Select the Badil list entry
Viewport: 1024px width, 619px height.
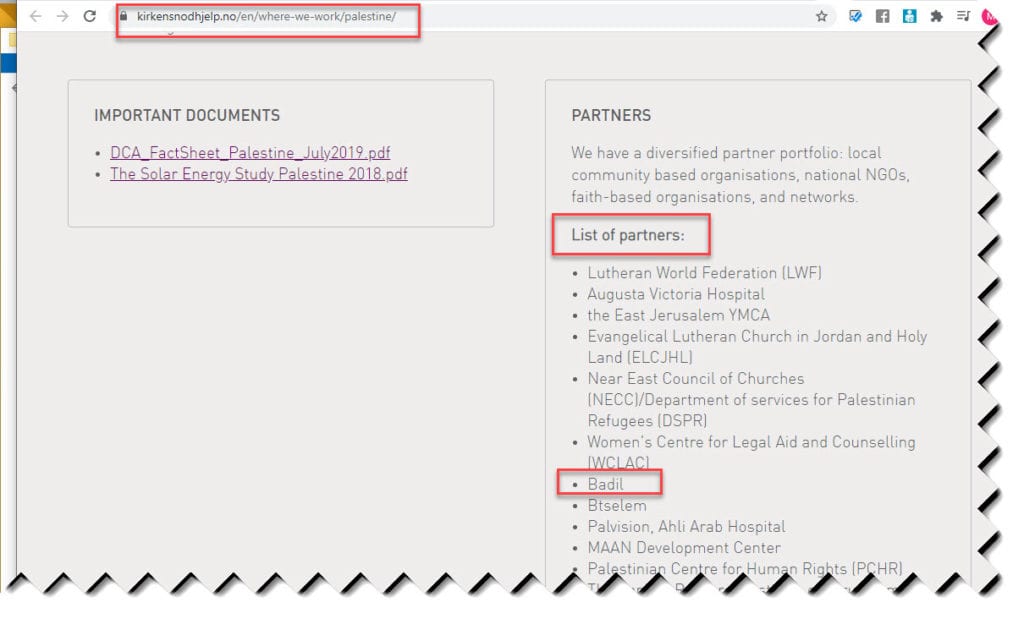605,484
